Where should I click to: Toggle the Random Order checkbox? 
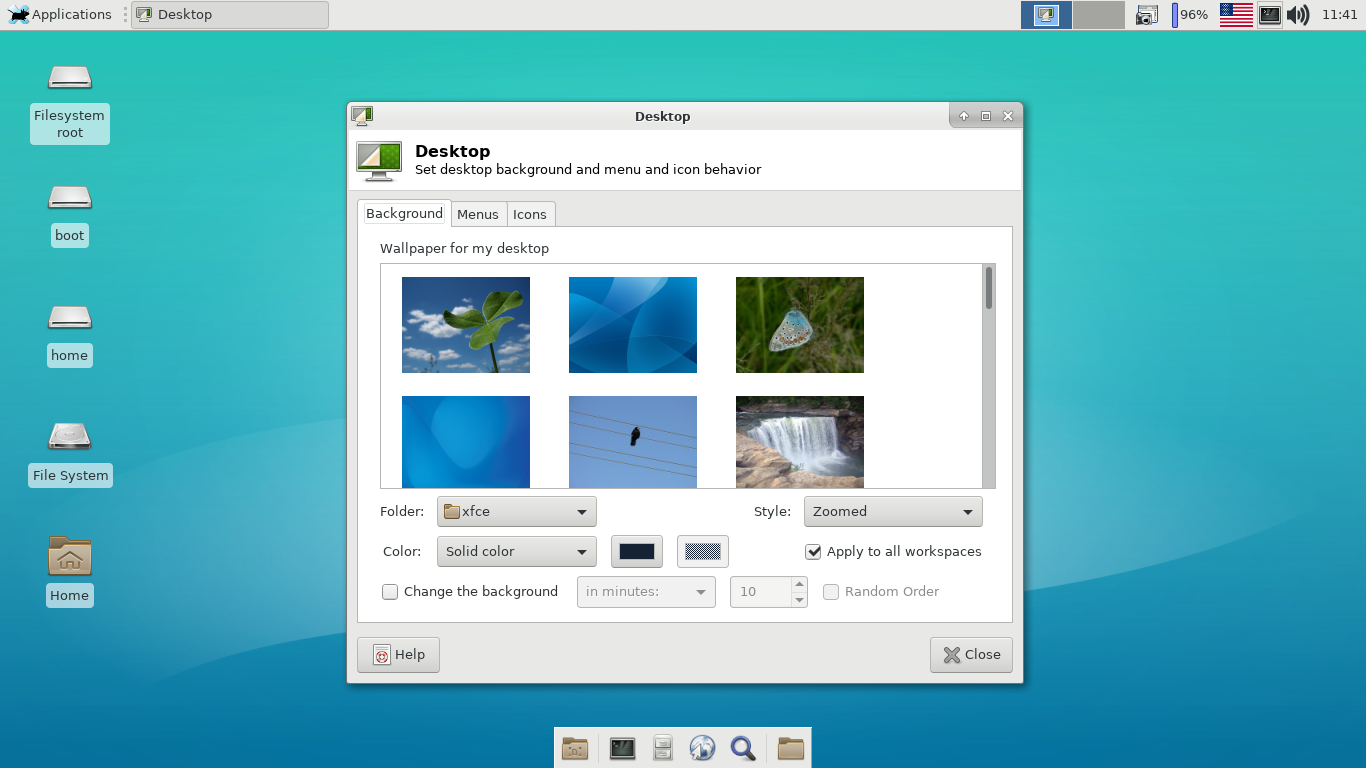pyautogui.click(x=831, y=592)
